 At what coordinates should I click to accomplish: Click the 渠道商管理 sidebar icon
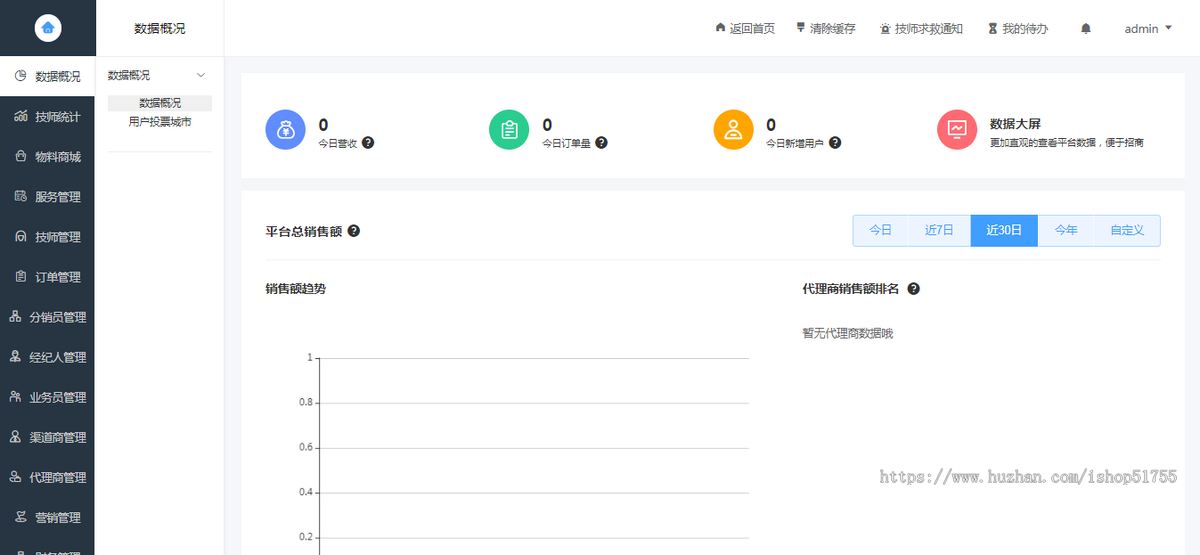coord(15,436)
